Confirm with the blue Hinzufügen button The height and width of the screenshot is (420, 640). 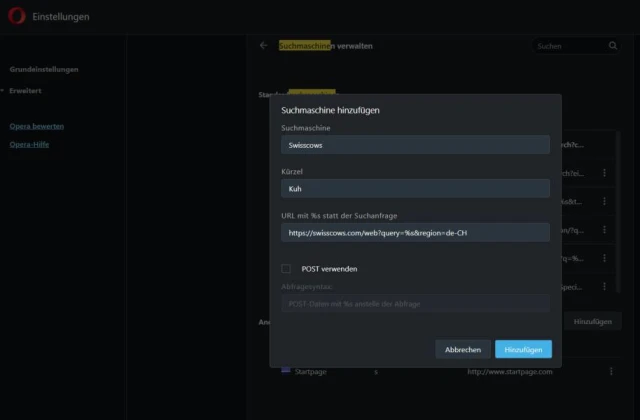pos(523,349)
